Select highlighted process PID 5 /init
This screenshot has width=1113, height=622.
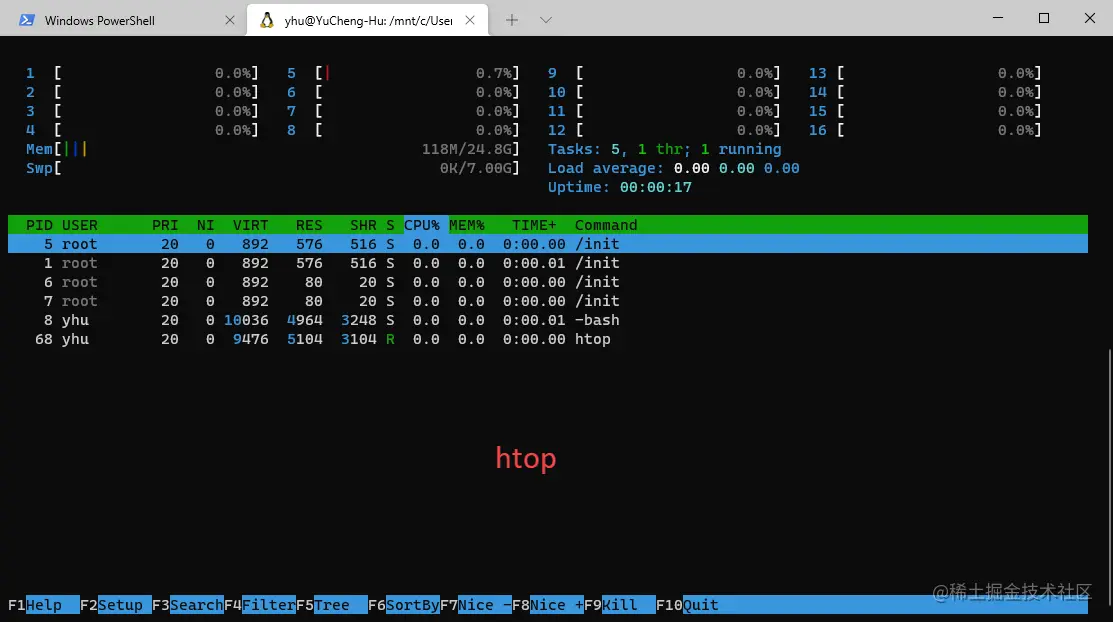547,244
